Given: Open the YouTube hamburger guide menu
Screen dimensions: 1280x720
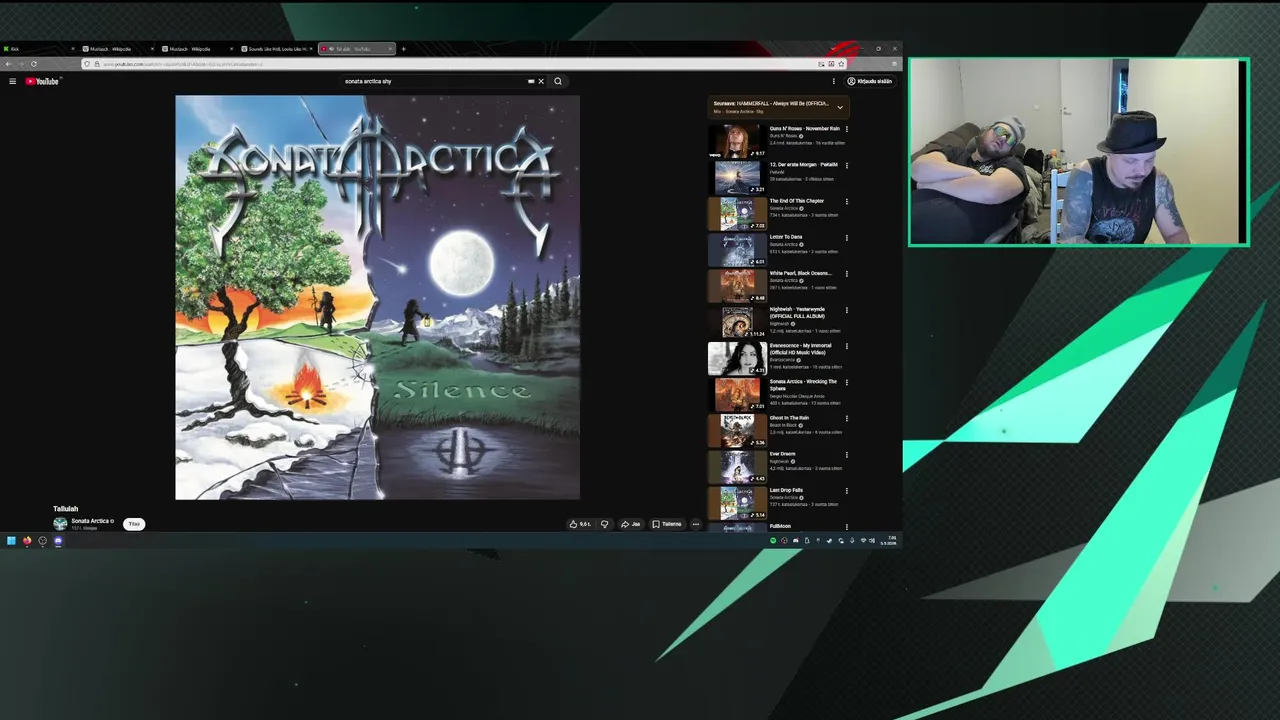Looking at the screenshot, I should click(x=12, y=81).
